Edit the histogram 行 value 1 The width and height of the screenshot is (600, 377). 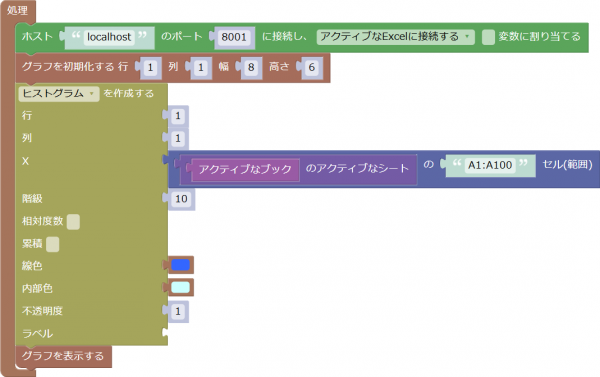tap(178, 116)
